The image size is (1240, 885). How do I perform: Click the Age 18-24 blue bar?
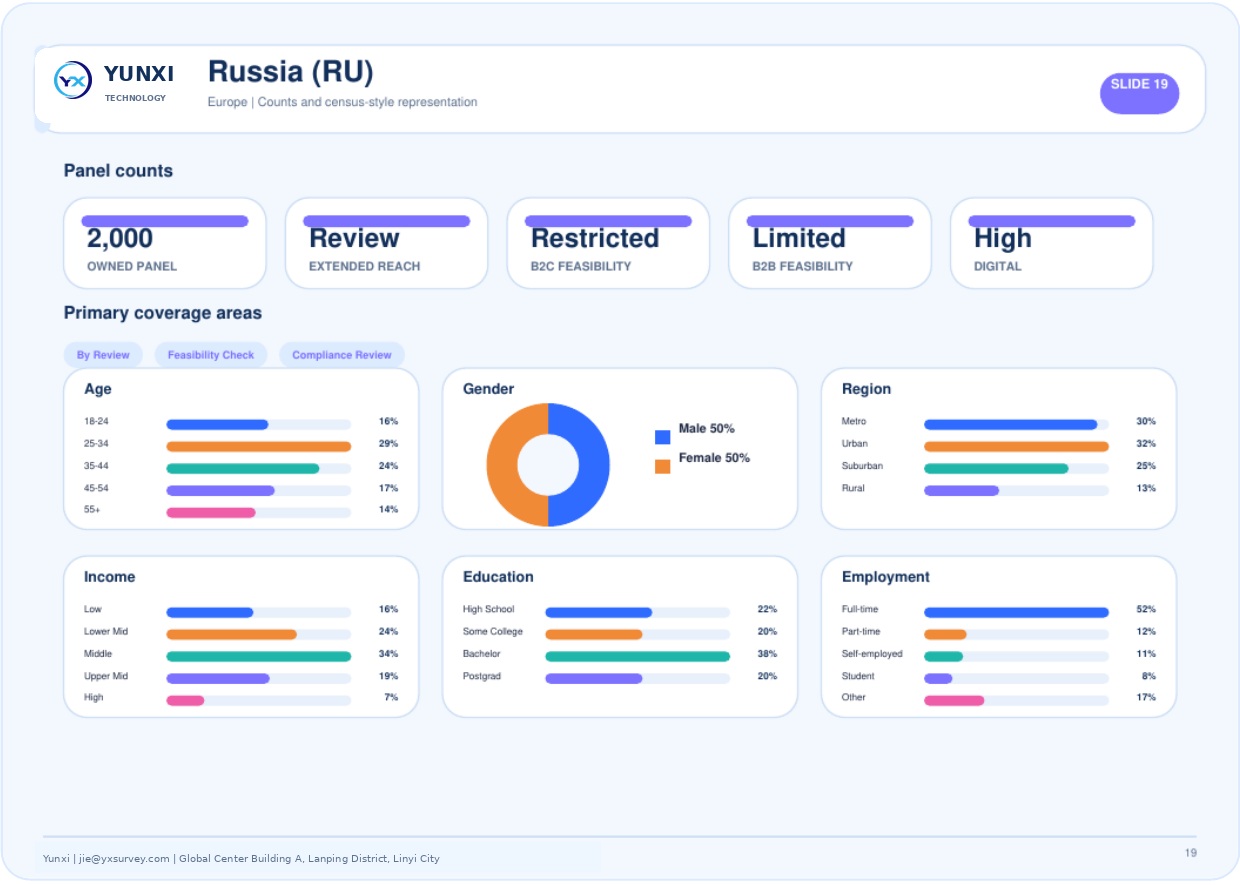[x=217, y=424]
